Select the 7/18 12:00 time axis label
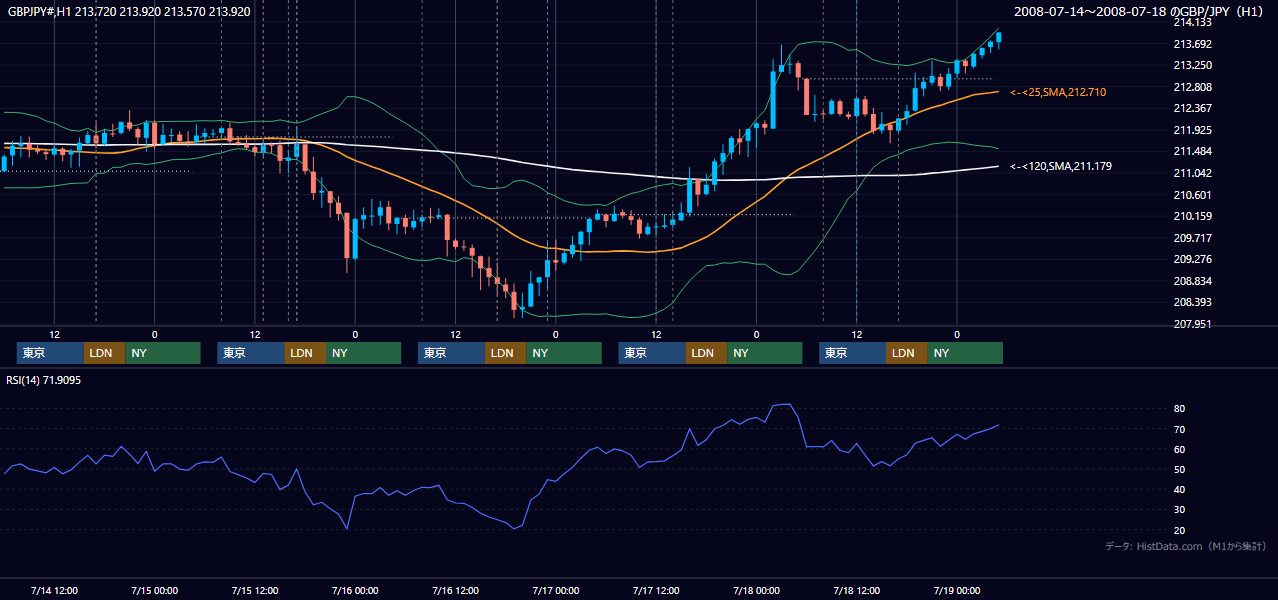Image resolution: width=1278 pixels, height=600 pixels. 857,590
